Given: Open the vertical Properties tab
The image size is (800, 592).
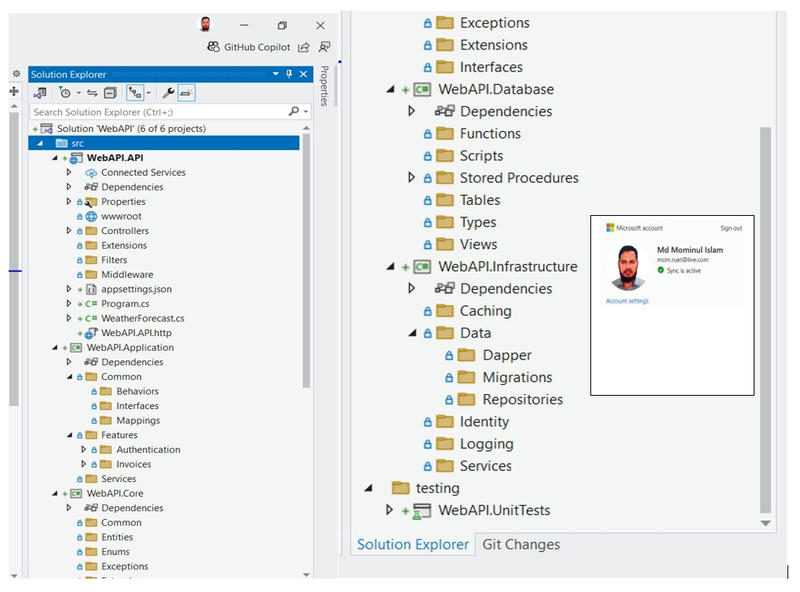Looking at the screenshot, I should (x=324, y=86).
